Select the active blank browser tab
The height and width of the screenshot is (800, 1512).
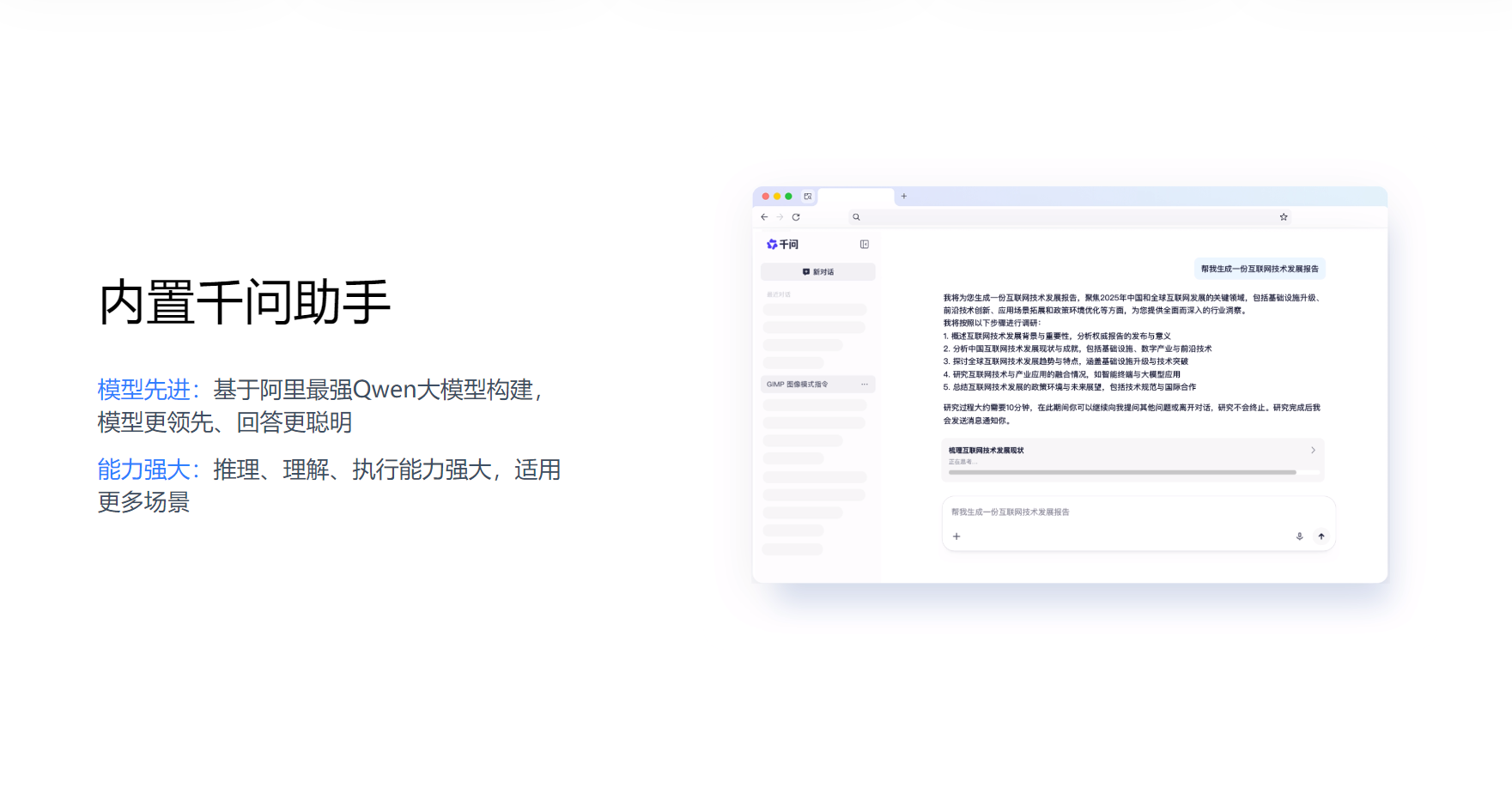coord(855,197)
